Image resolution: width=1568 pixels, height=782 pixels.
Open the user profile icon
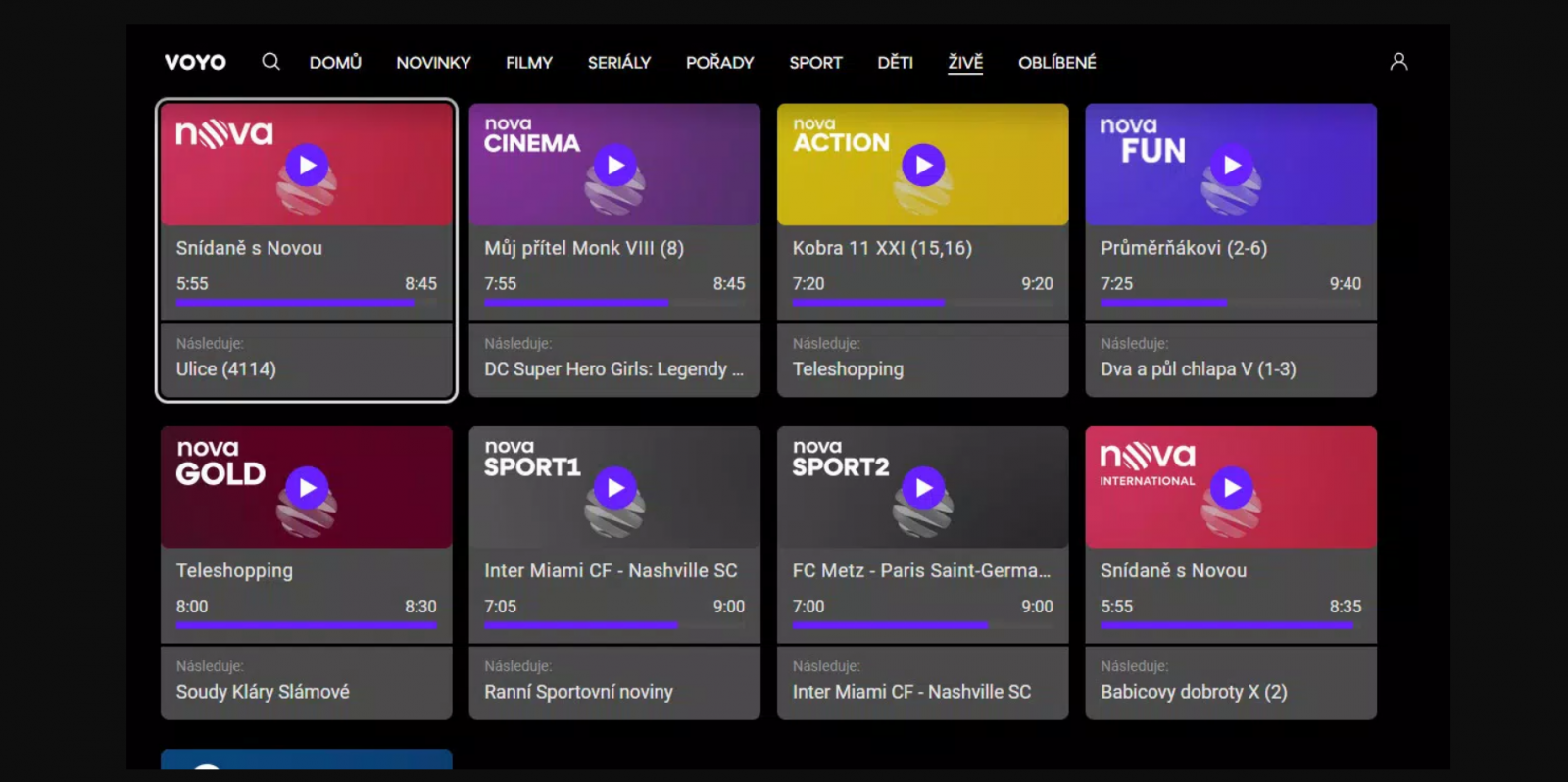1398,62
